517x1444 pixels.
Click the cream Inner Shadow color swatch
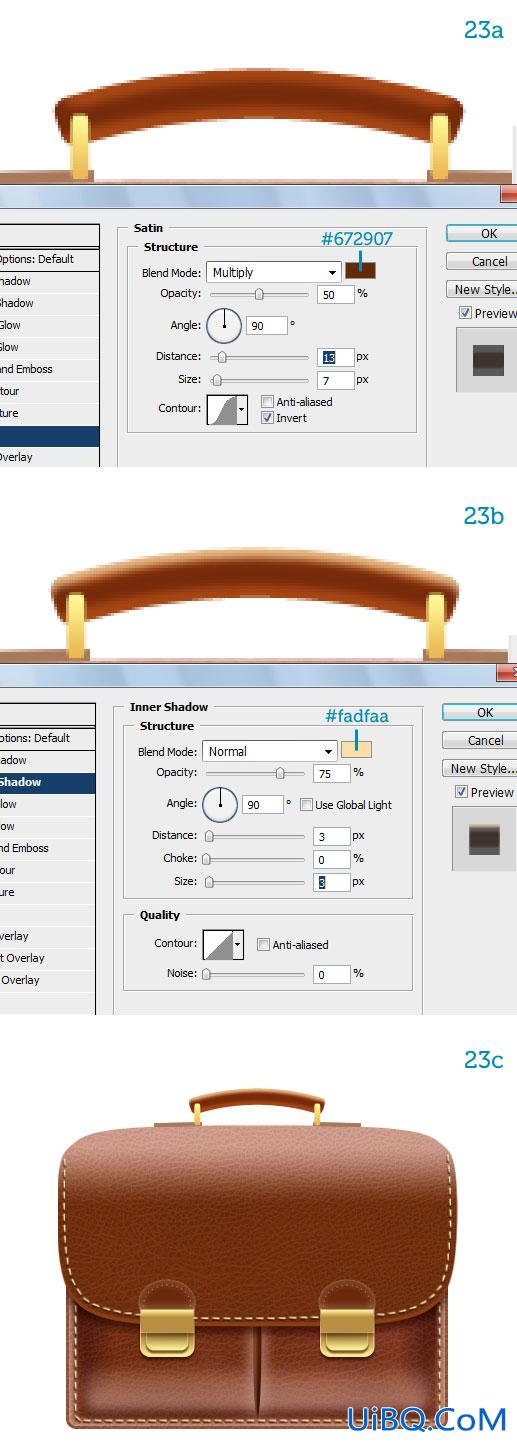[356, 749]
